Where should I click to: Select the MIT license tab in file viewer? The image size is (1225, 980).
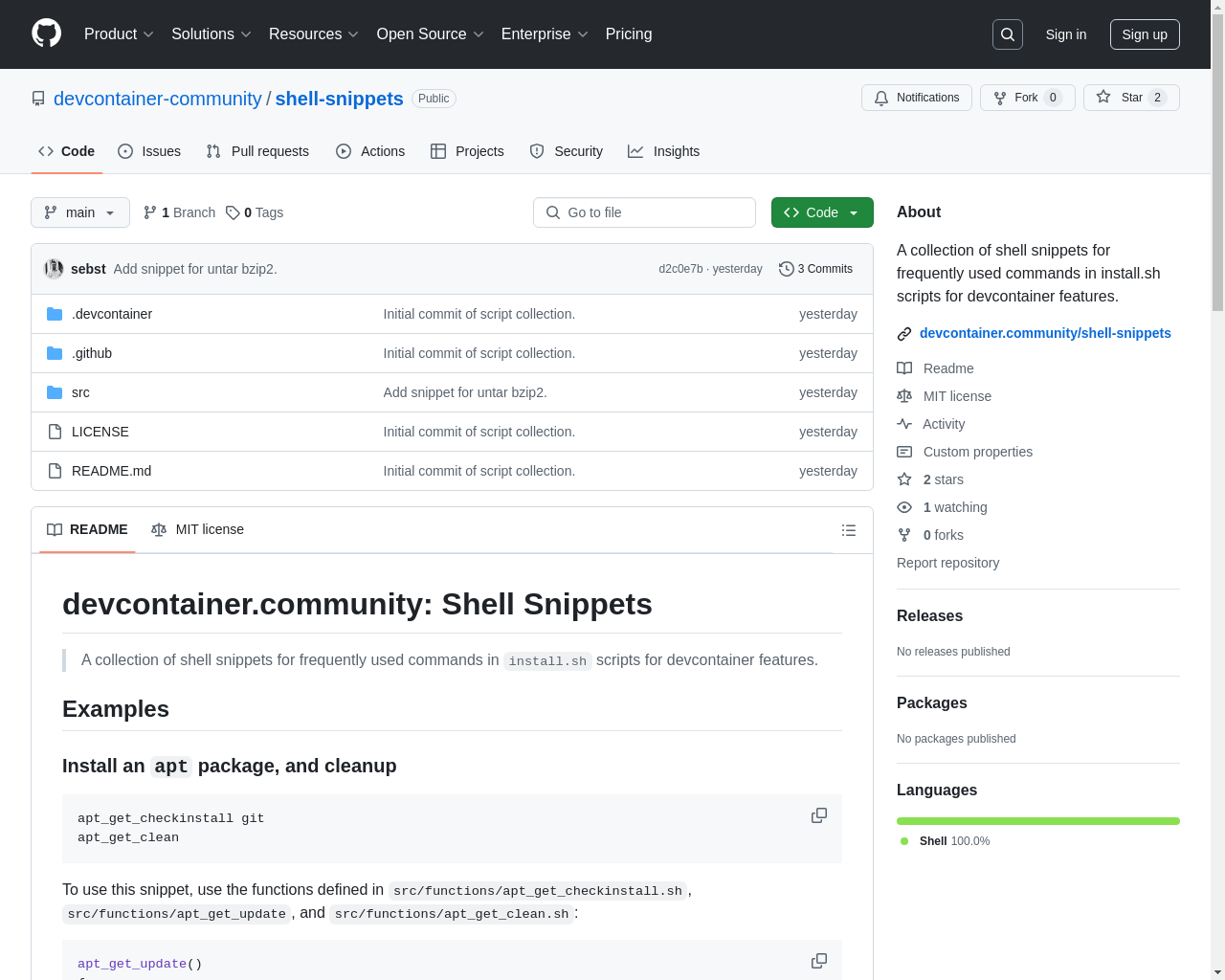[197, 529]
